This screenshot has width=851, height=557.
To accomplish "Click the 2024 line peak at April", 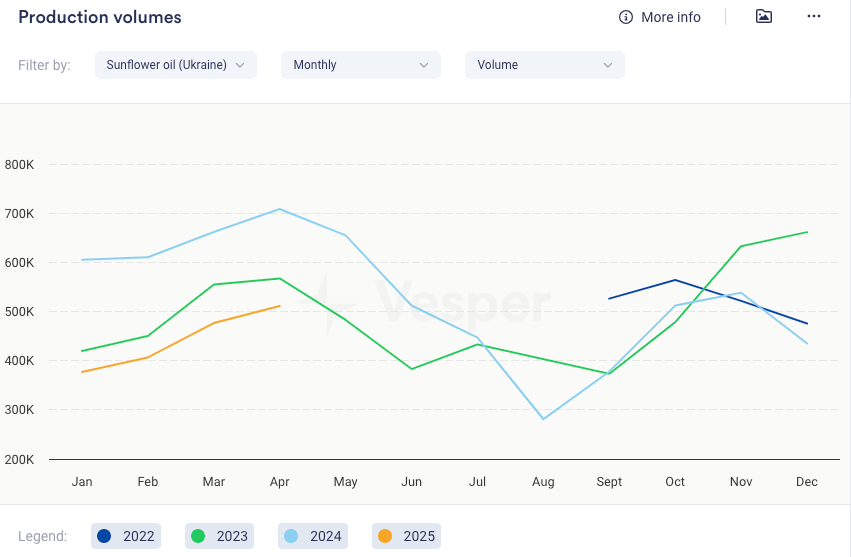I will (280, 209).
